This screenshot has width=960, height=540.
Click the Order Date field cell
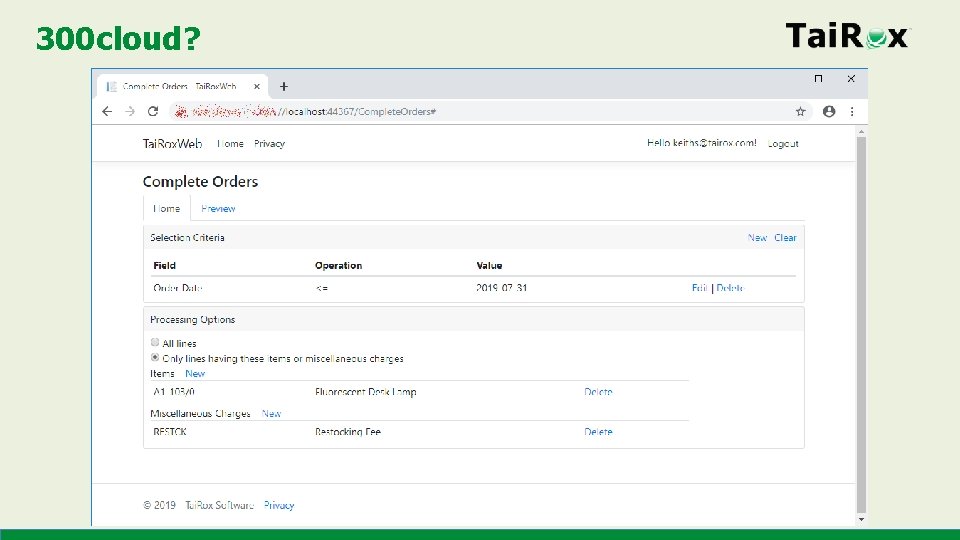click(x=178, y=288)
